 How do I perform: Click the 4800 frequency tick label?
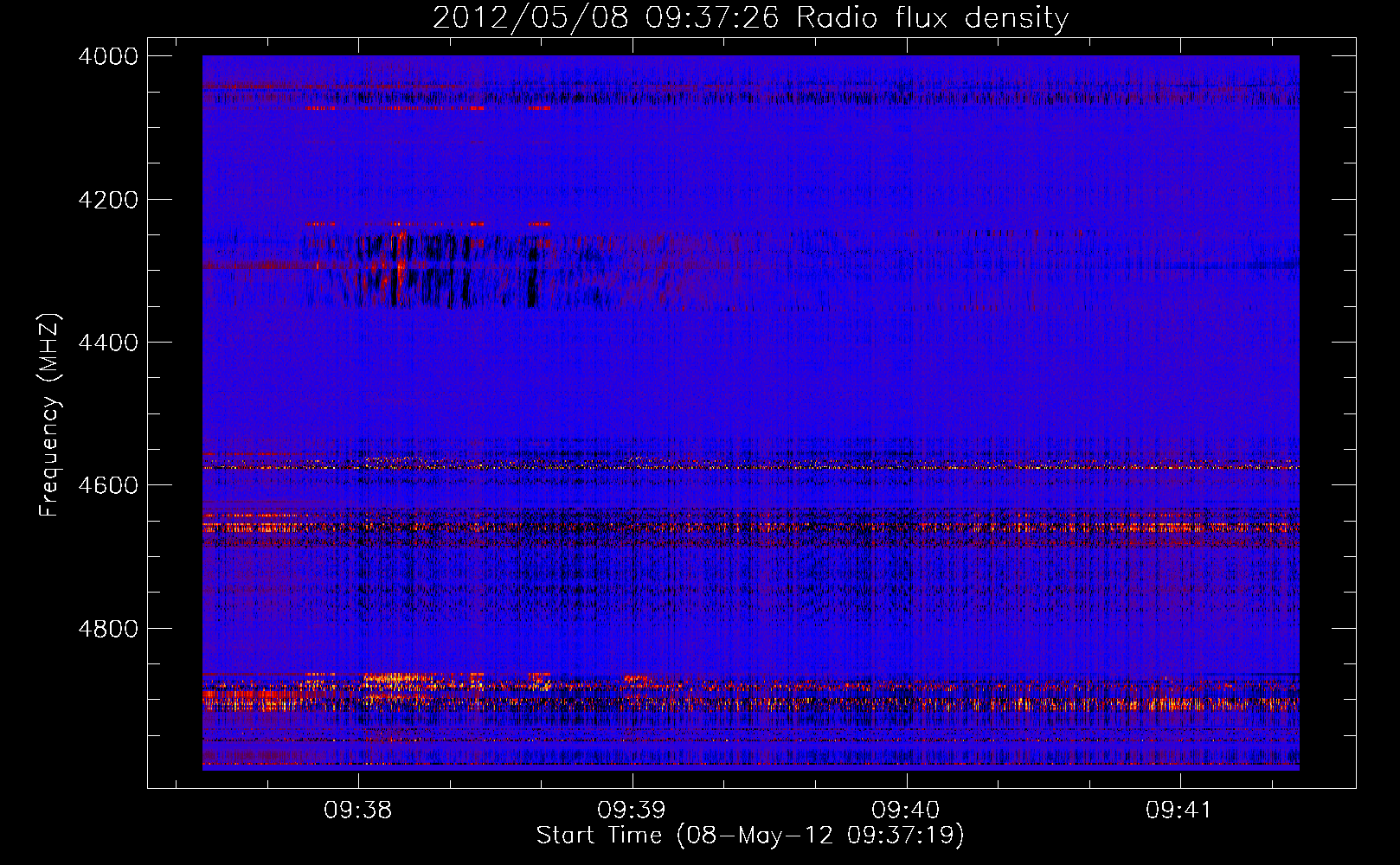(x=108, y=629)
